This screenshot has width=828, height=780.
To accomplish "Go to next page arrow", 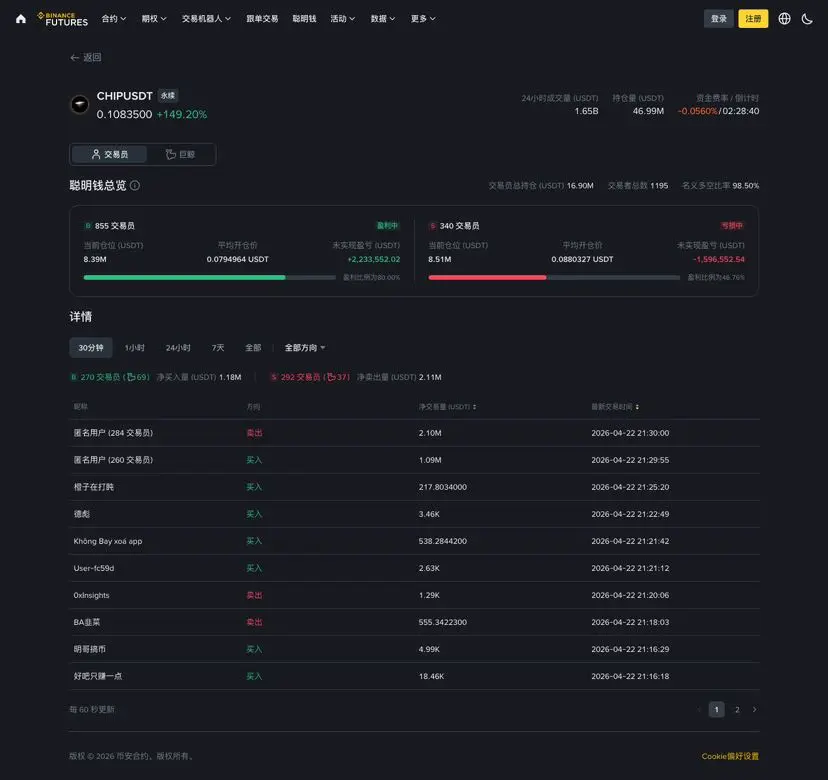I will 754,709.
